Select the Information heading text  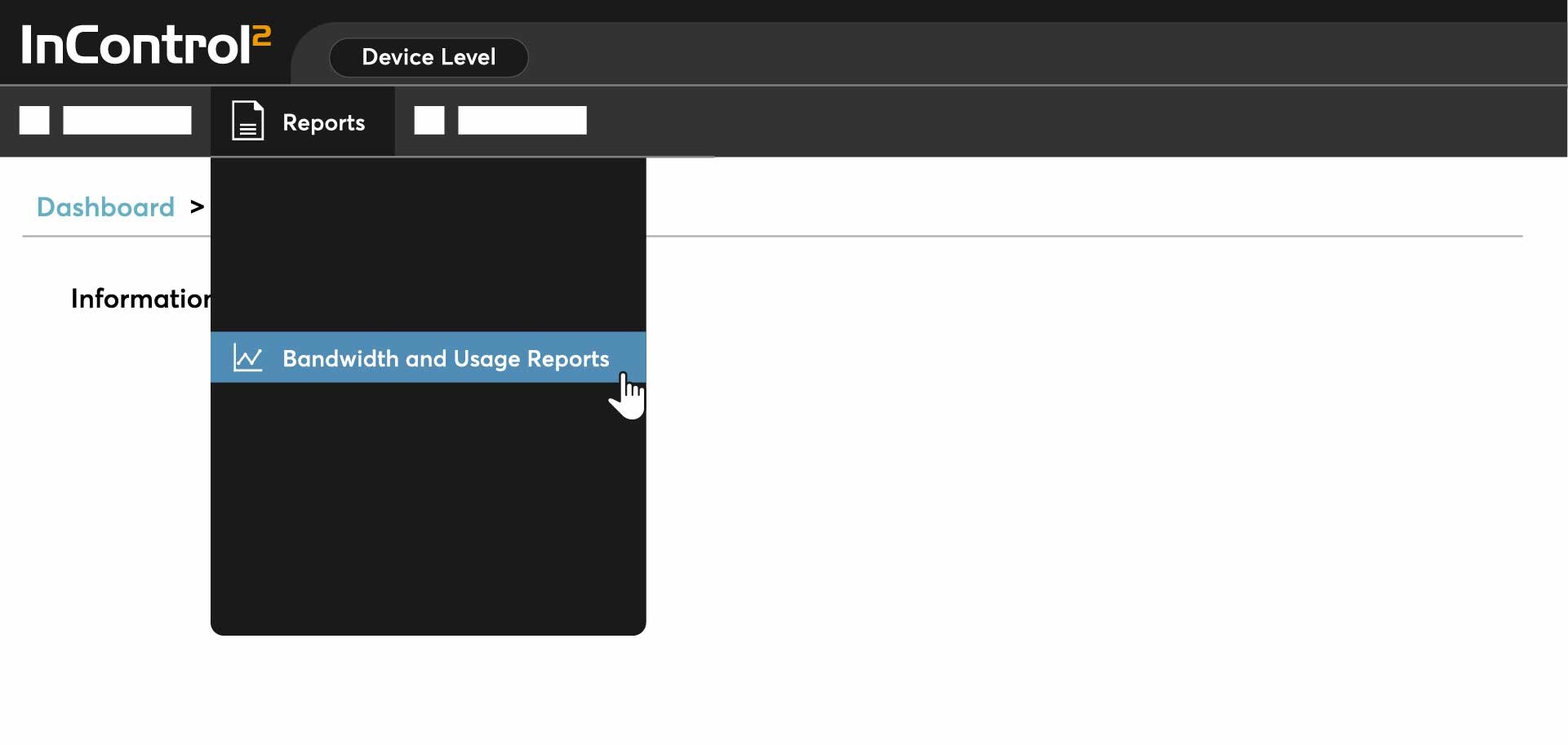140,299
